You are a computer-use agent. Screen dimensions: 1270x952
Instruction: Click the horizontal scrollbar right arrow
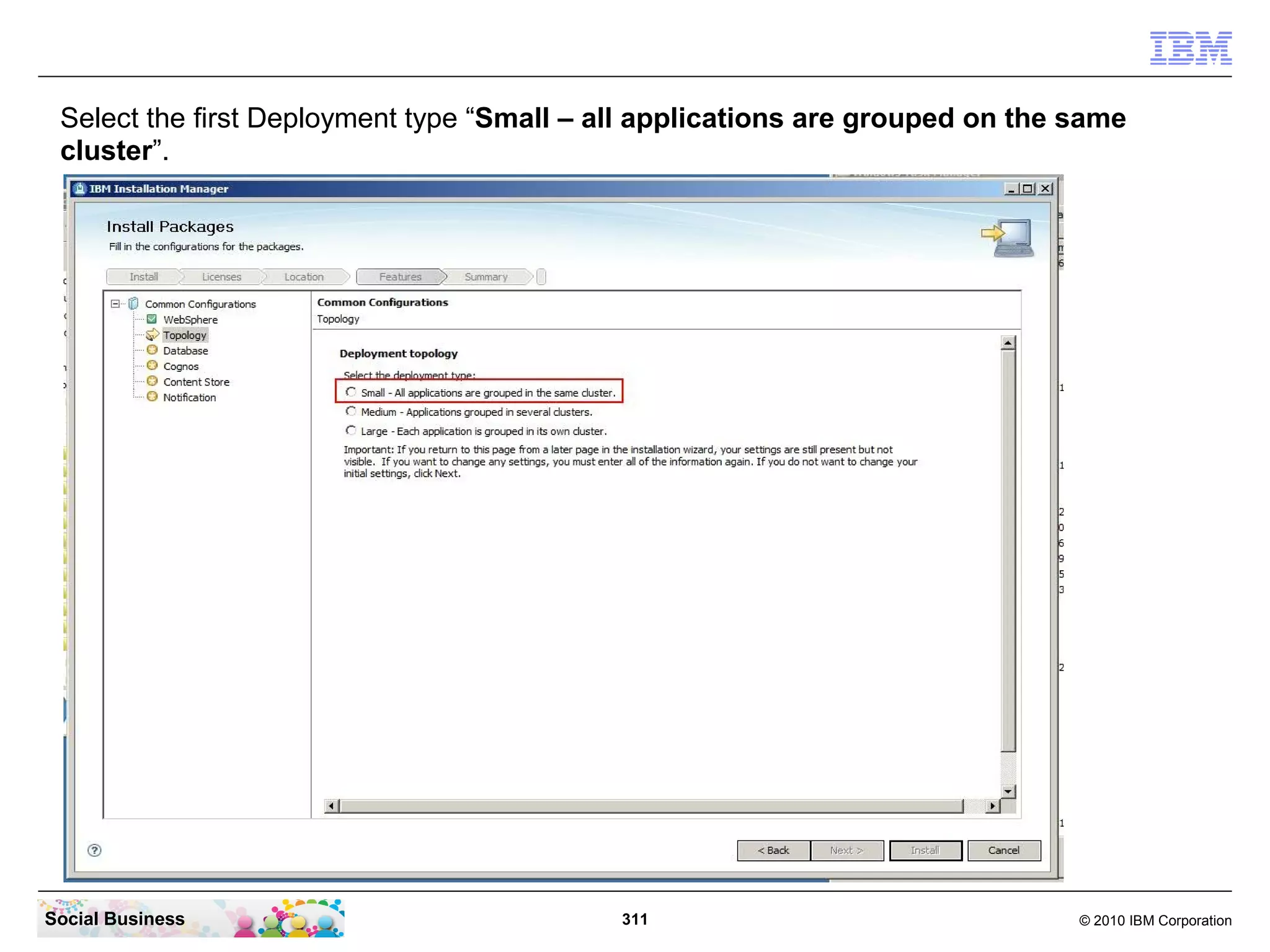click(993, 806)
